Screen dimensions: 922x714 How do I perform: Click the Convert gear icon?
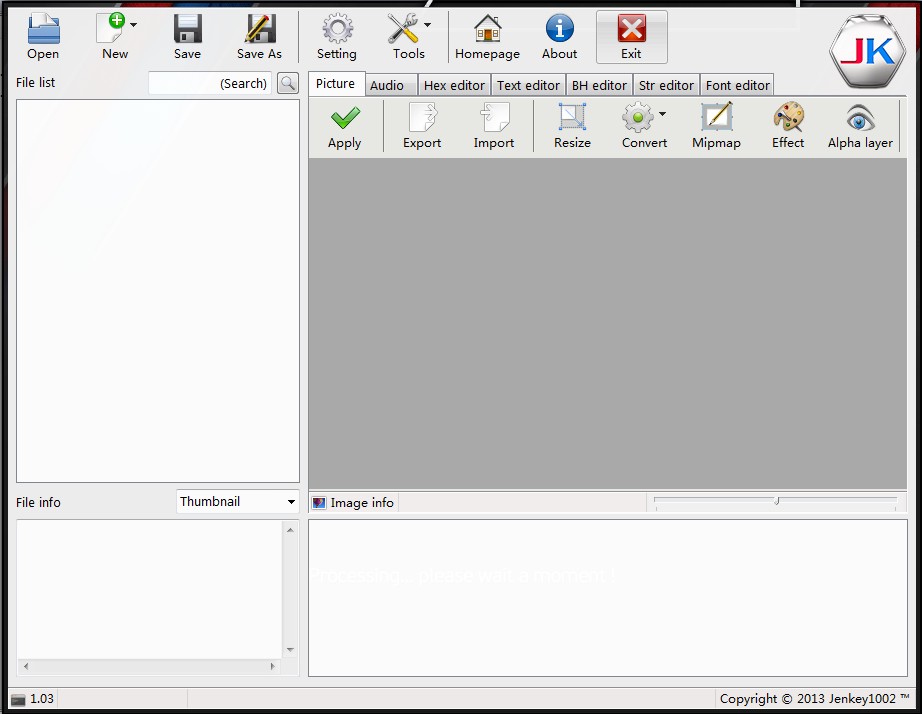[638, 117]
